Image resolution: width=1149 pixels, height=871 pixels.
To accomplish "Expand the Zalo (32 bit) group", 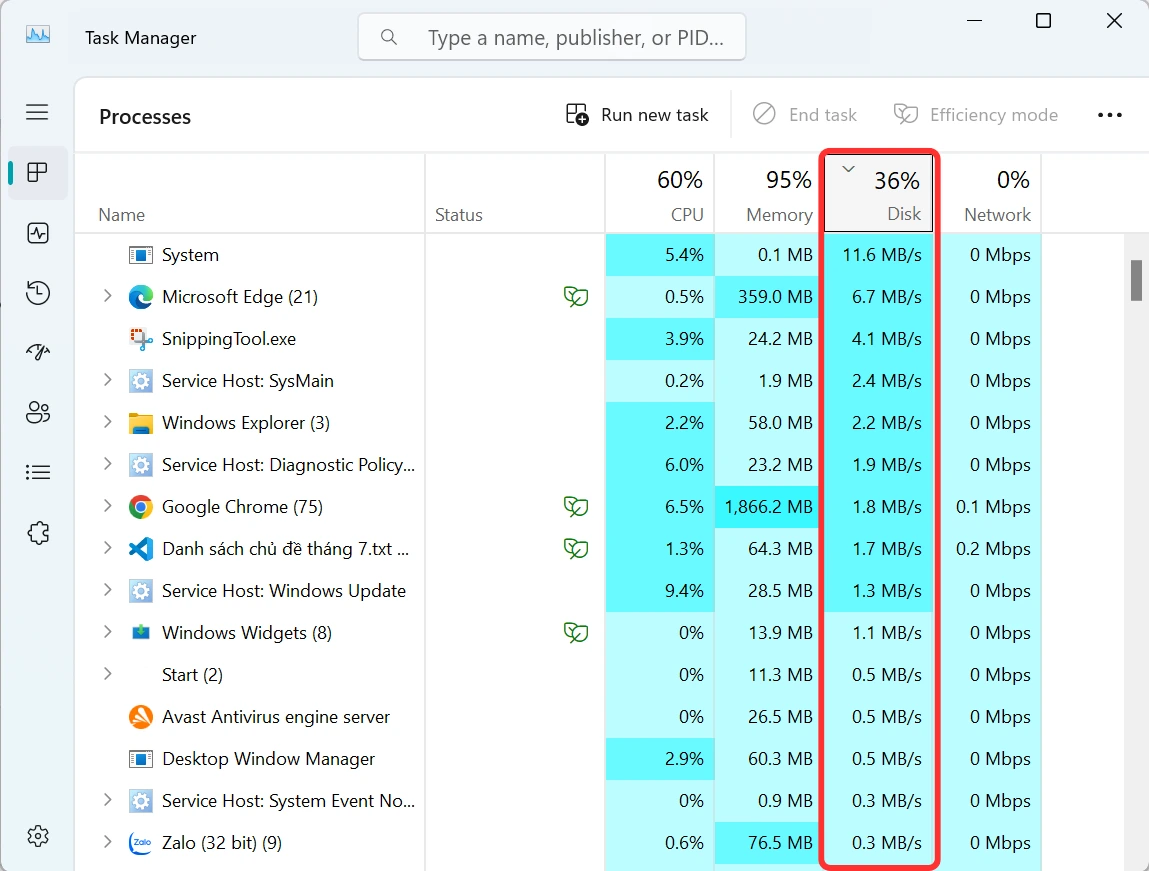I will 108,842.
